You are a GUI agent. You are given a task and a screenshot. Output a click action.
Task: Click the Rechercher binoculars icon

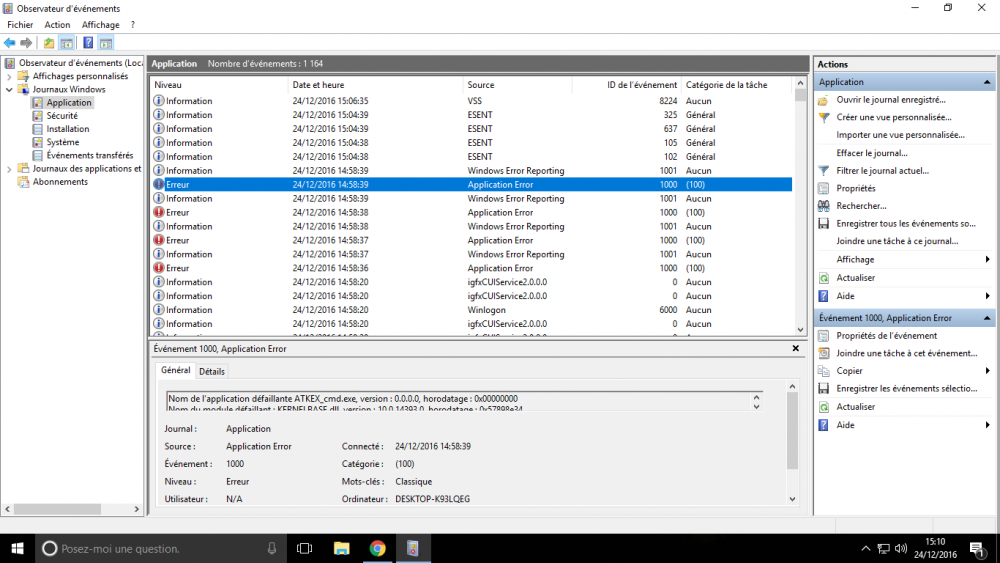(x=823, y=206)
